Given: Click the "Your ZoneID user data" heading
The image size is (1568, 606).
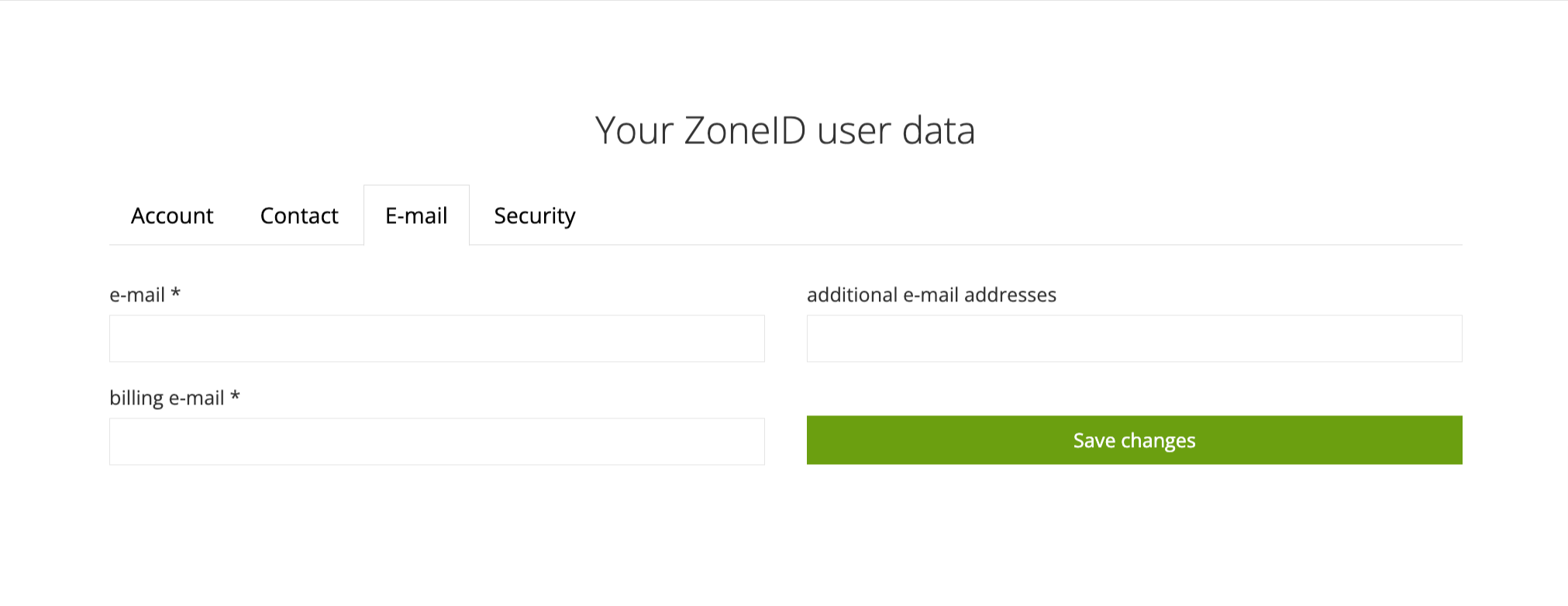Looking at the screenshot, I should click(784, 130).
